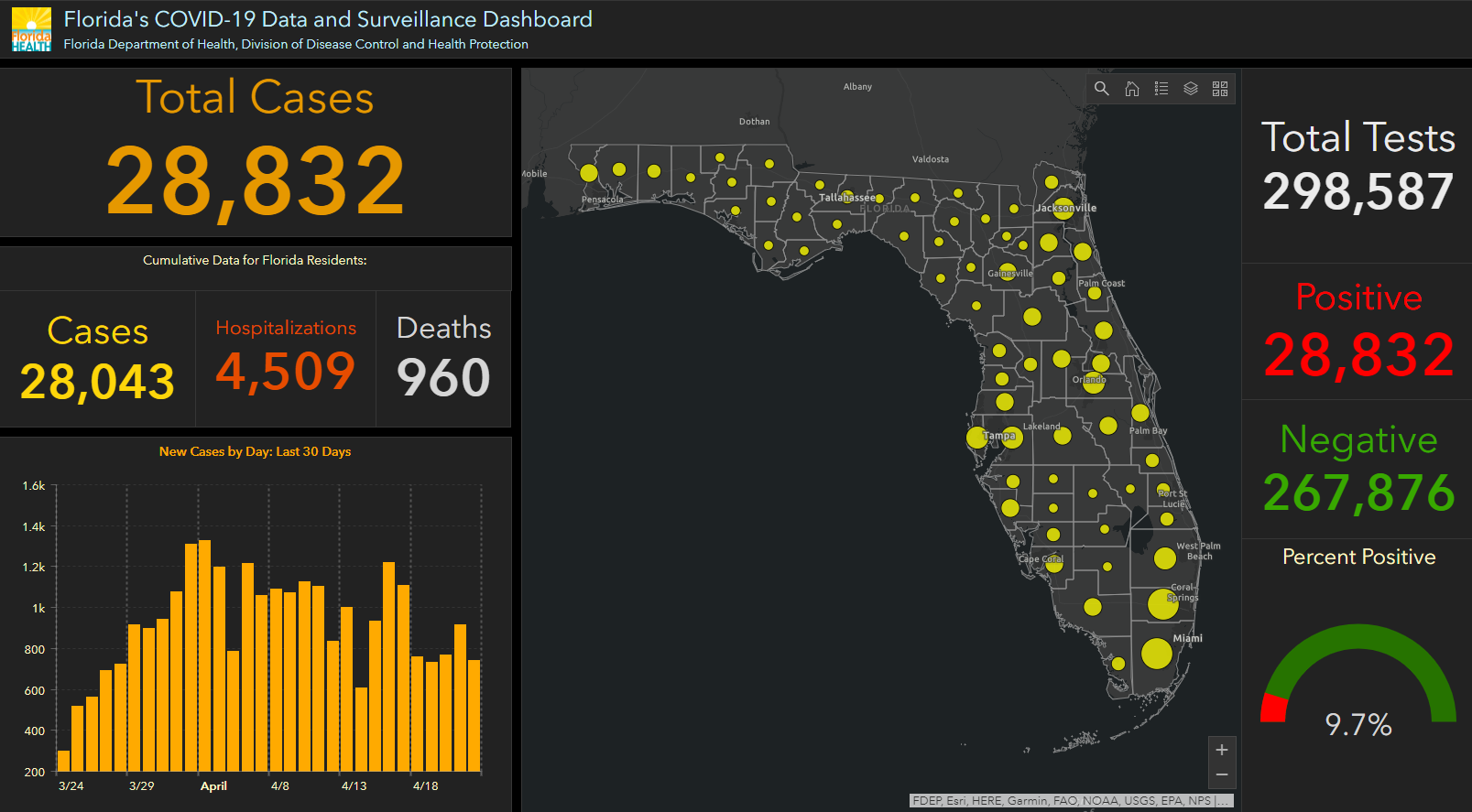Click the Hospitalizations 4,509 value
Viewport: 1472px width, 812px height.
285,372
